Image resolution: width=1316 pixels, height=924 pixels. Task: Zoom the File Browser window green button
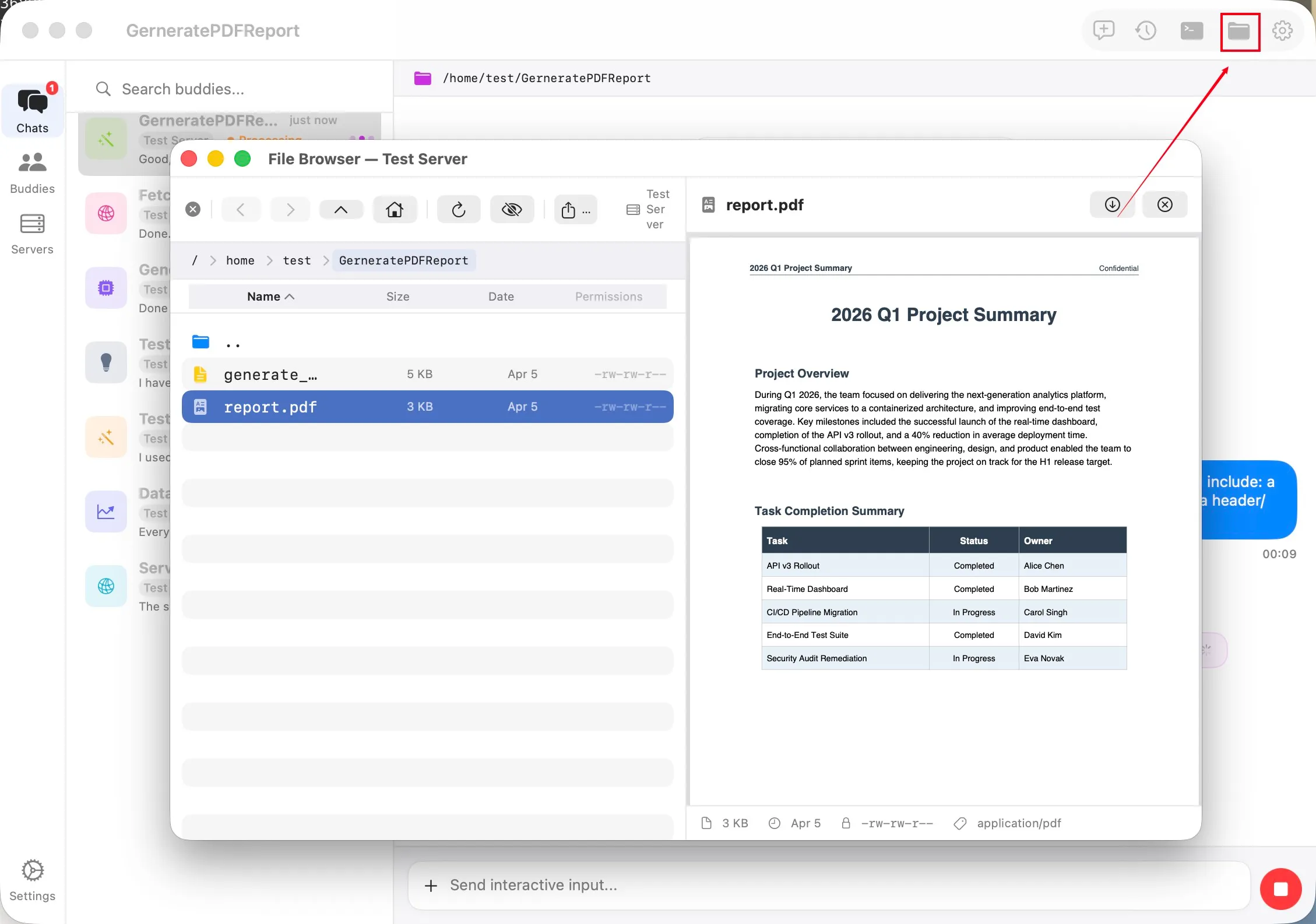tap(242, 158)
